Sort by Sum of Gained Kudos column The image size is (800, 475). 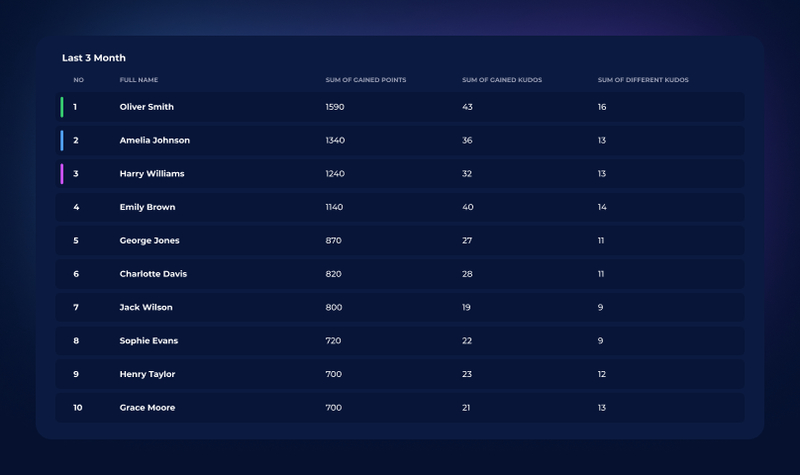click(501, 80)
